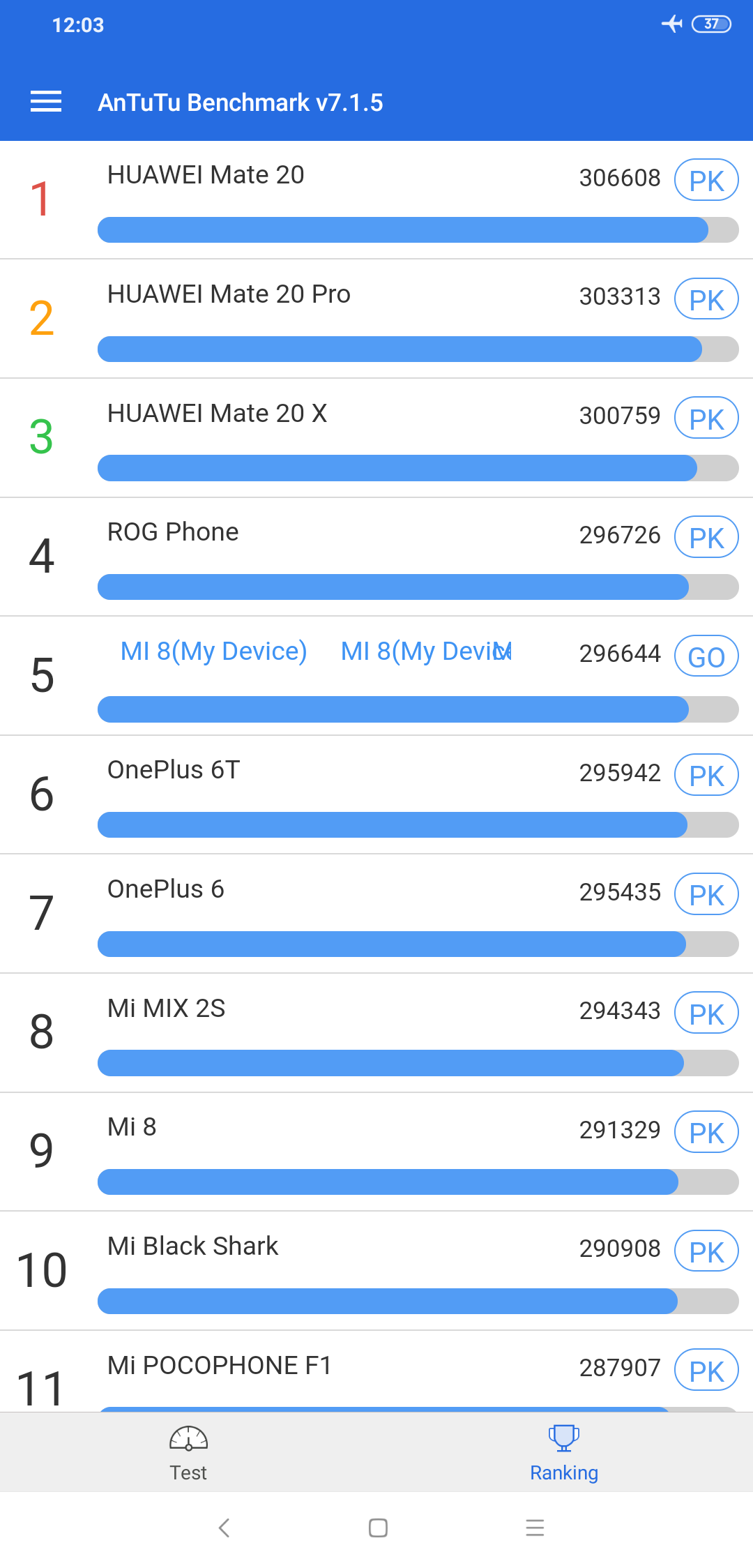
Task: Tap PK next to HUAWEI Mate 20 X
Action: (706, 418)
